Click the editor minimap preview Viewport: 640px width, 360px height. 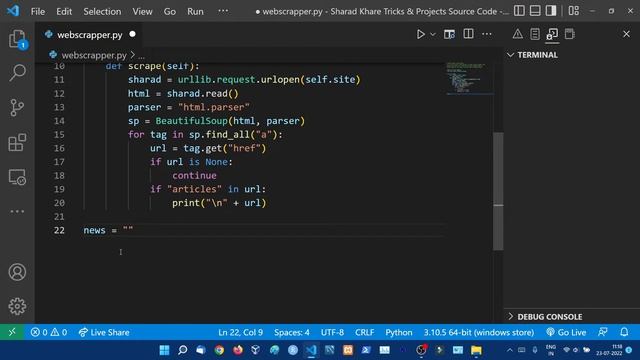tap(469, 78)
